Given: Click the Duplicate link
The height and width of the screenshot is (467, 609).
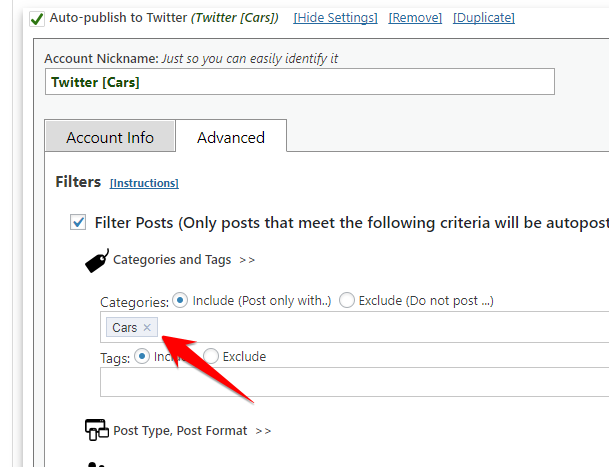Looking at the screenshot, I should [x=484, y=18].
